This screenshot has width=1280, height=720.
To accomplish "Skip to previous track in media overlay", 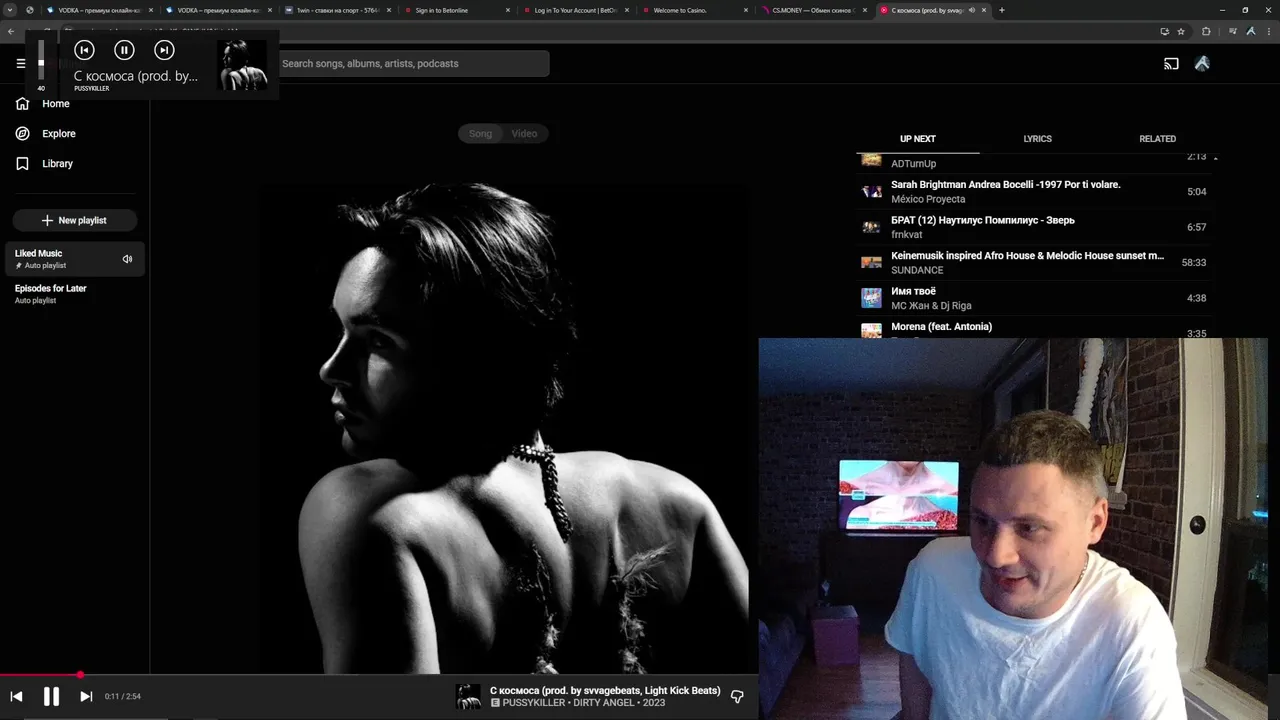I will coord(84,50).
